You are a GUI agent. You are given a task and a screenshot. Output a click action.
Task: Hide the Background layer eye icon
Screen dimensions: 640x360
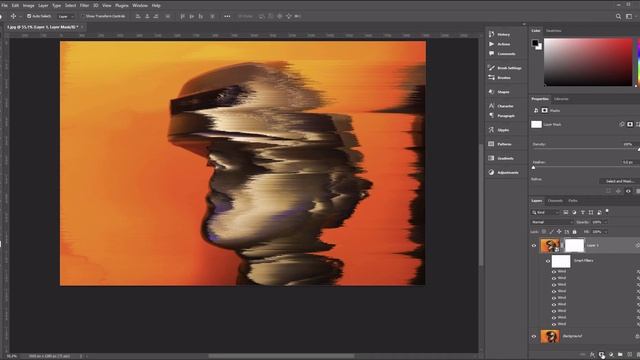[x=533, y=336]
